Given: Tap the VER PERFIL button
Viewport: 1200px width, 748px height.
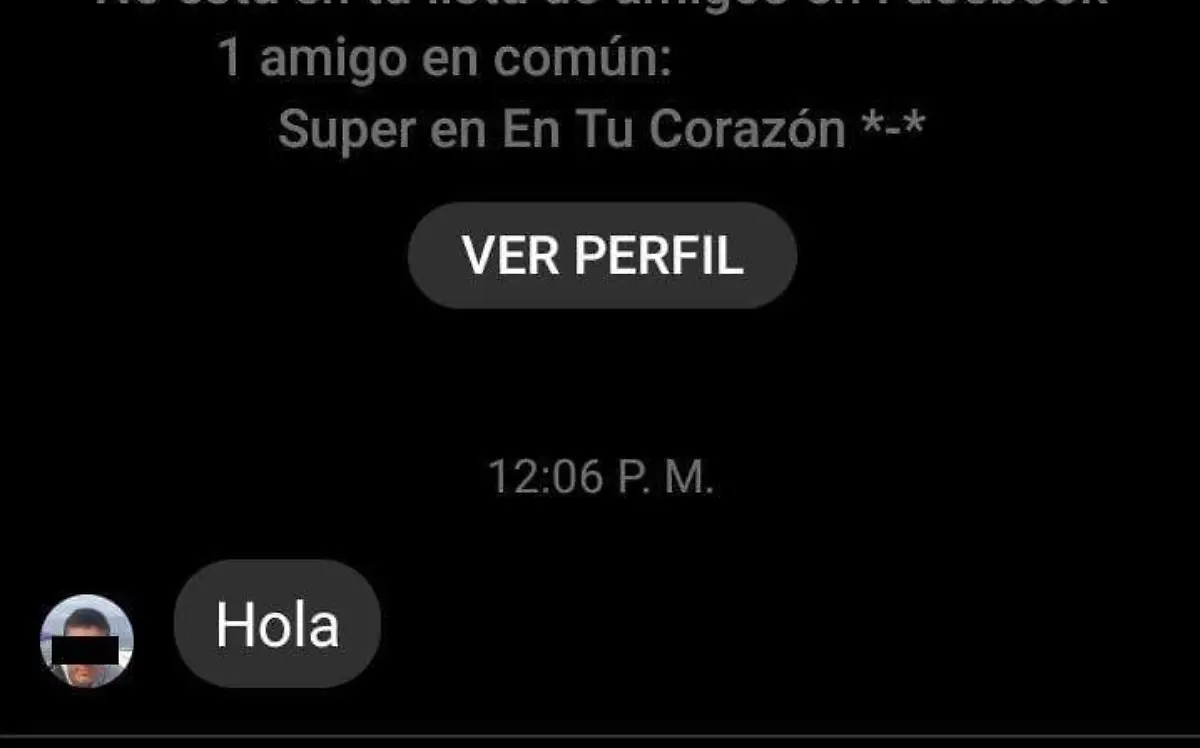Looking at the screenshot, I should [602, 256].
